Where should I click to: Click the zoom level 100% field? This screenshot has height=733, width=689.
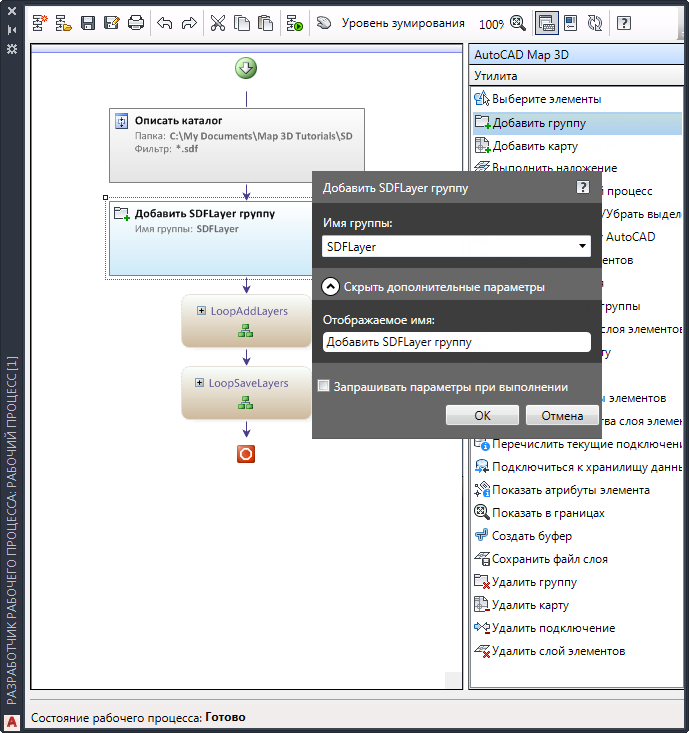click(491, 24)
